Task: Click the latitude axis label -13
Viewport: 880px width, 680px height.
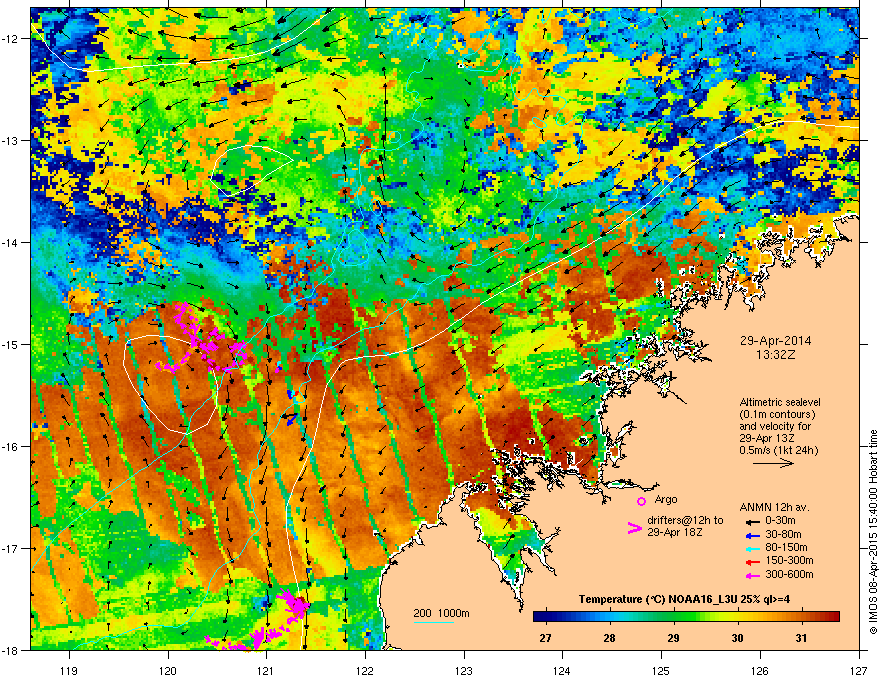Action: pyautogui.click(x=11, y=140)
